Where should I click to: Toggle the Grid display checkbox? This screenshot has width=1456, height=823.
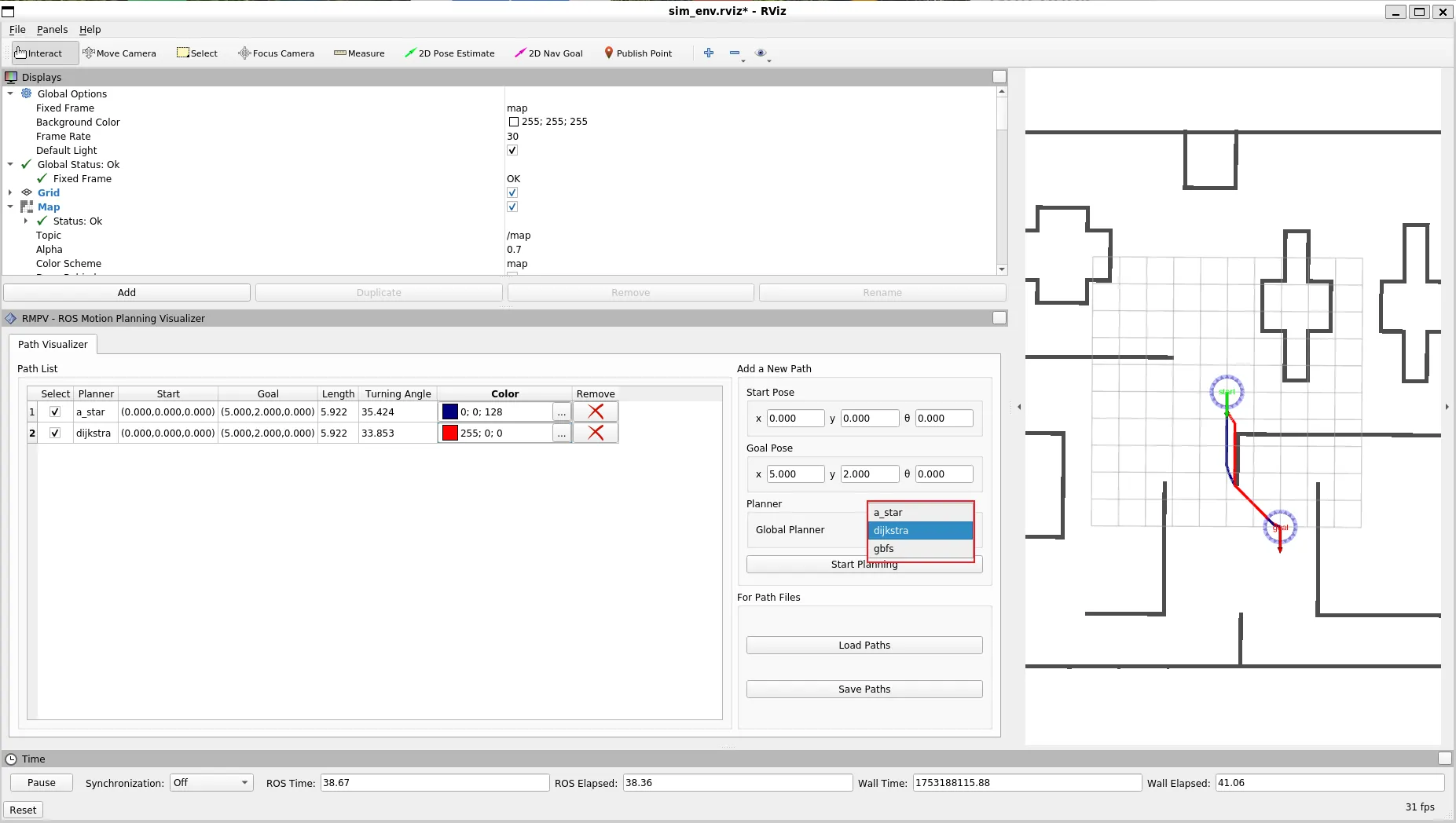click(512, 192)
